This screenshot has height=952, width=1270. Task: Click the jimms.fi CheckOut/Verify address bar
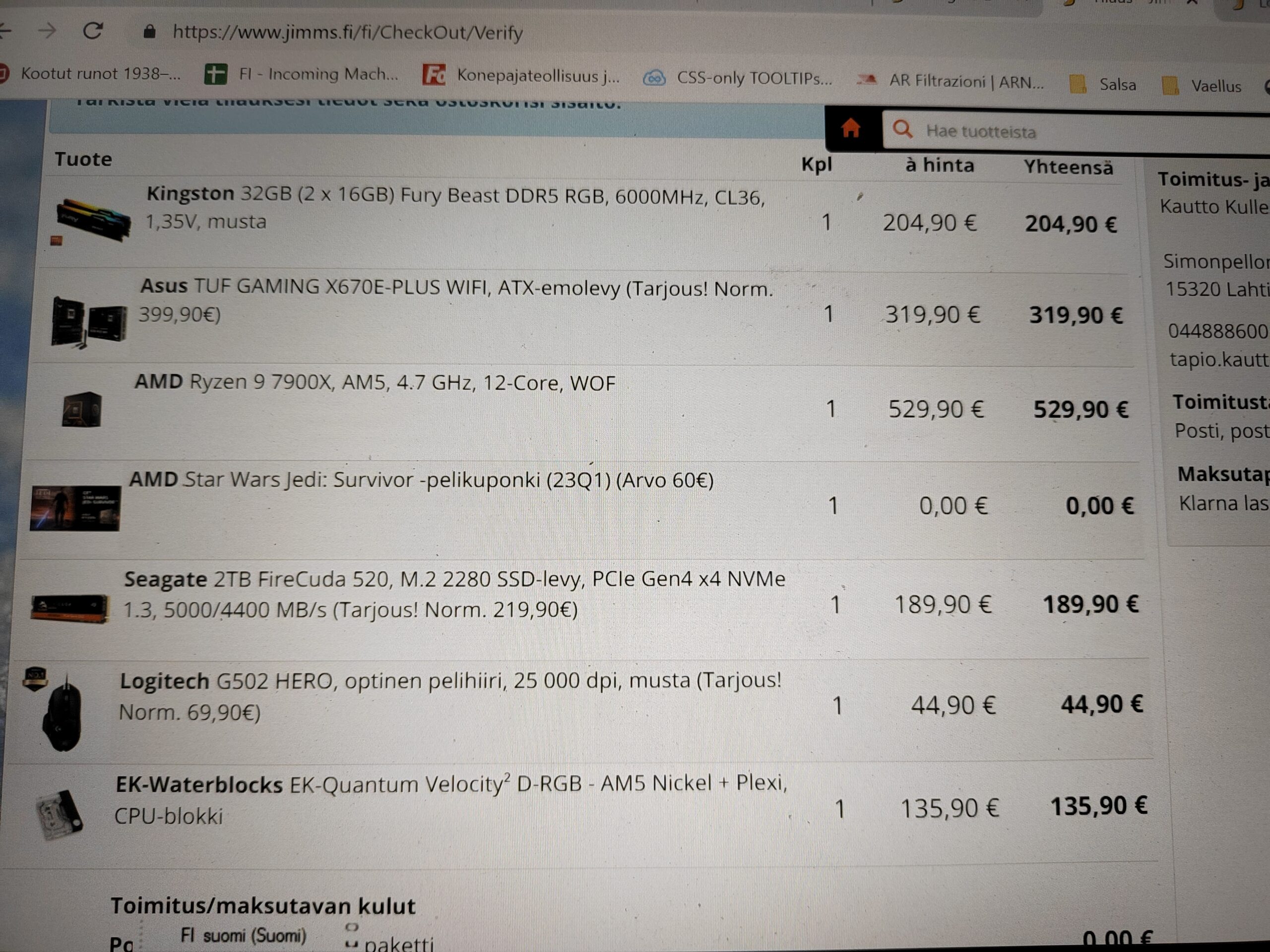pos(348,32)
